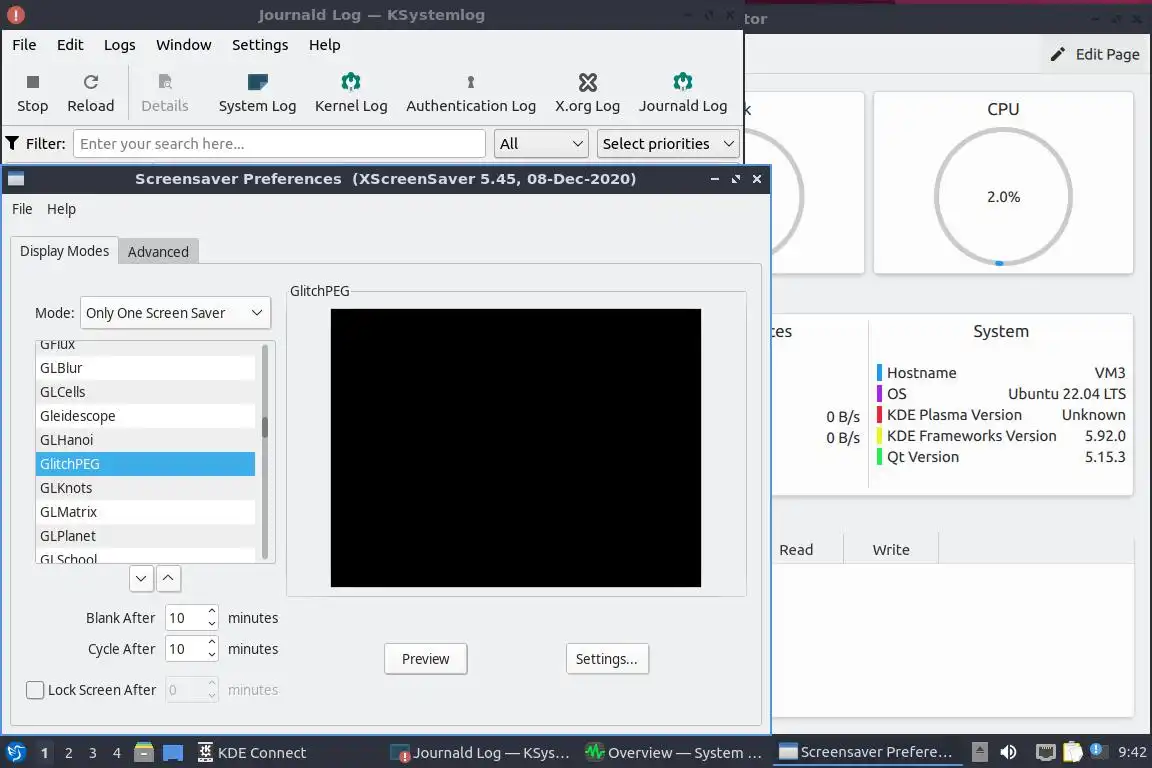Open the Authentication Log view
1152x768 pixels.
471,93
